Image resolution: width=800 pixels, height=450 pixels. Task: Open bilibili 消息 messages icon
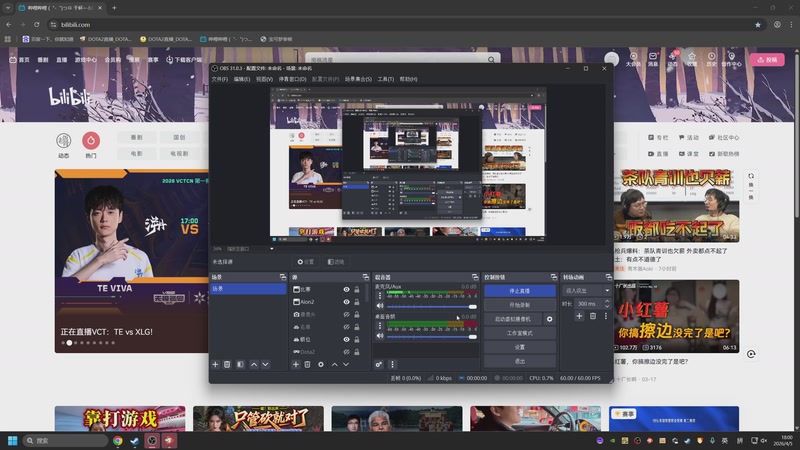(653, 59)
